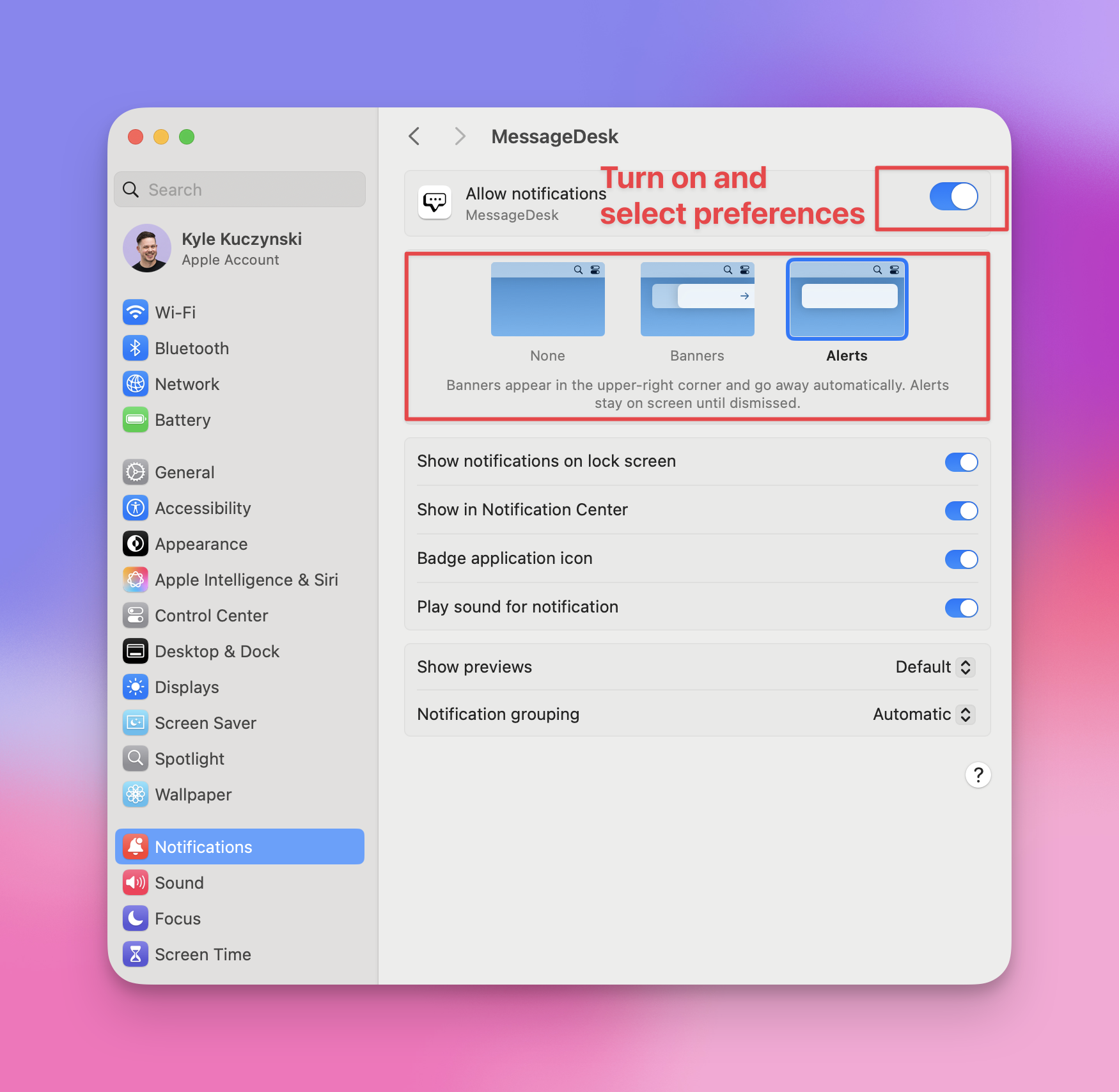Toggle Allow notifications for MessageDesk
This screenshot has height=1092, width=1119.
pyautogui.click(x=953, y=197)
